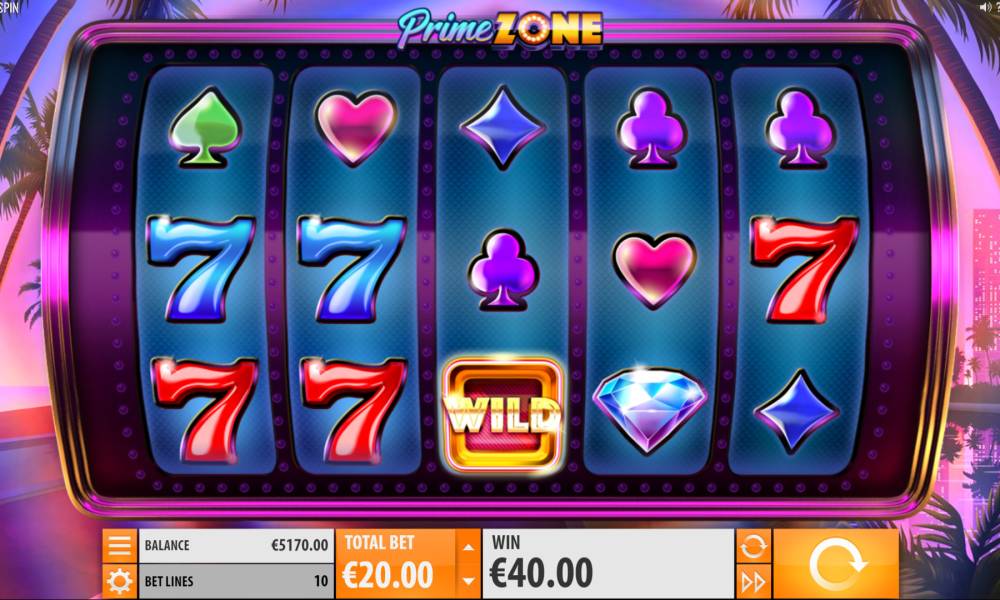Image resolution: width=1000 pixels, height=600 pixels.
Task: Click the Total Bet €20.00 panel
Action: tap(397, 564)
